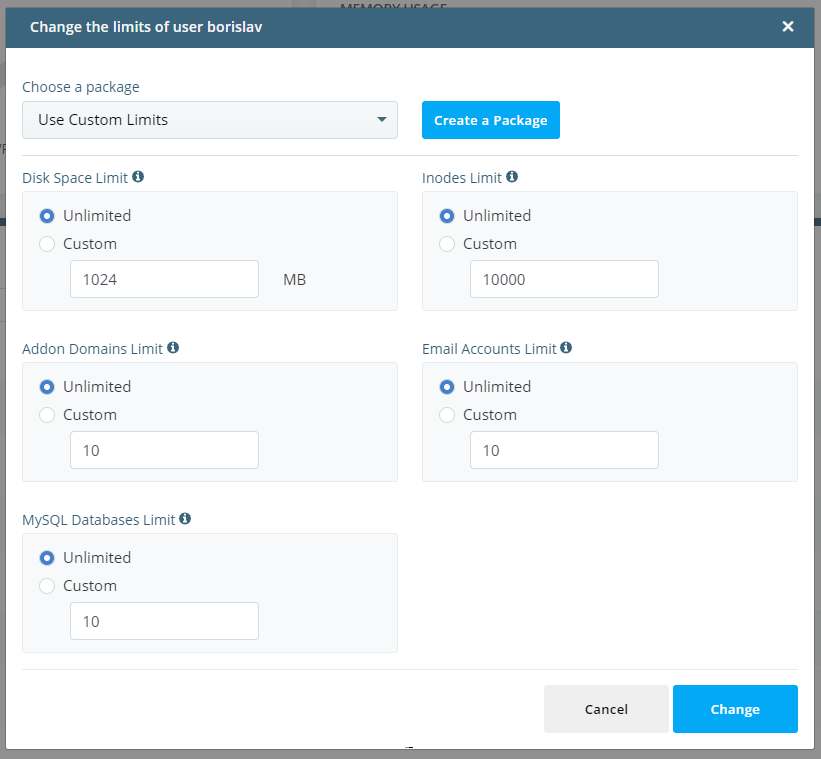Click the inodes limit value field
The height and width of the screenshot is (759, 821).
click(x=564, y=279)
